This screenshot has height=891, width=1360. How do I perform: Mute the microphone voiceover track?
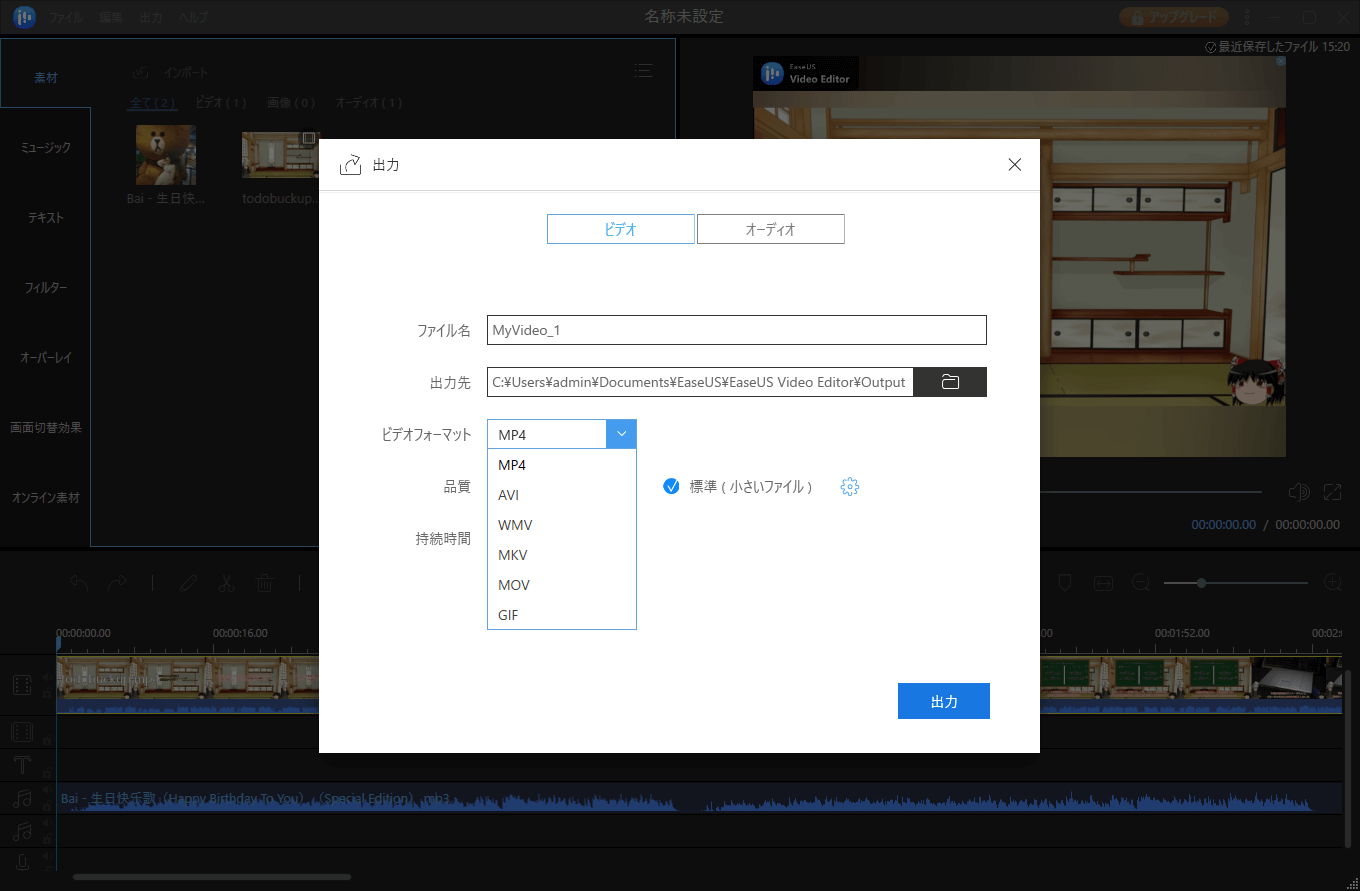[x=46, y=856]
